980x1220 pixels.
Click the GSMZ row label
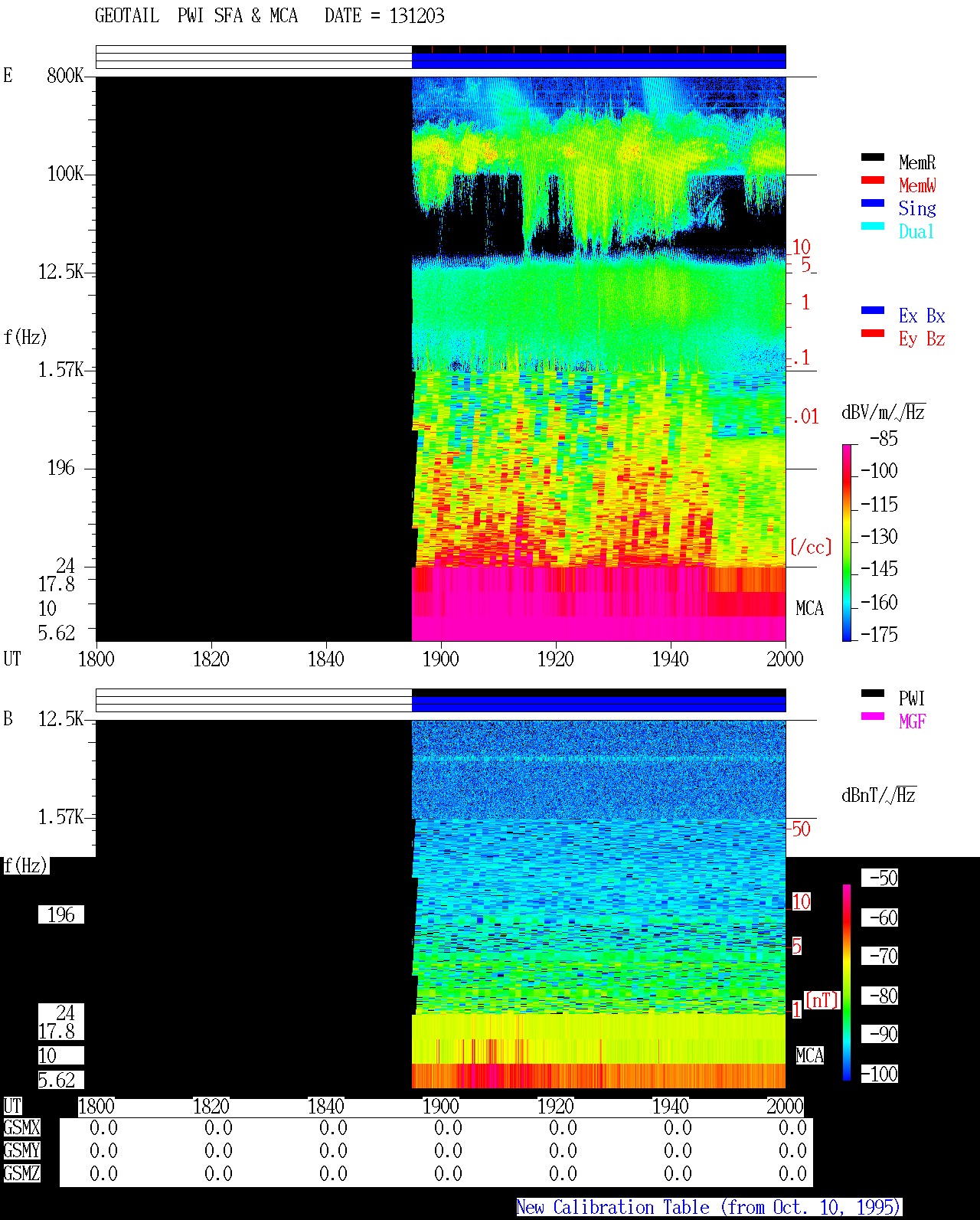[x=21, y=1173]
